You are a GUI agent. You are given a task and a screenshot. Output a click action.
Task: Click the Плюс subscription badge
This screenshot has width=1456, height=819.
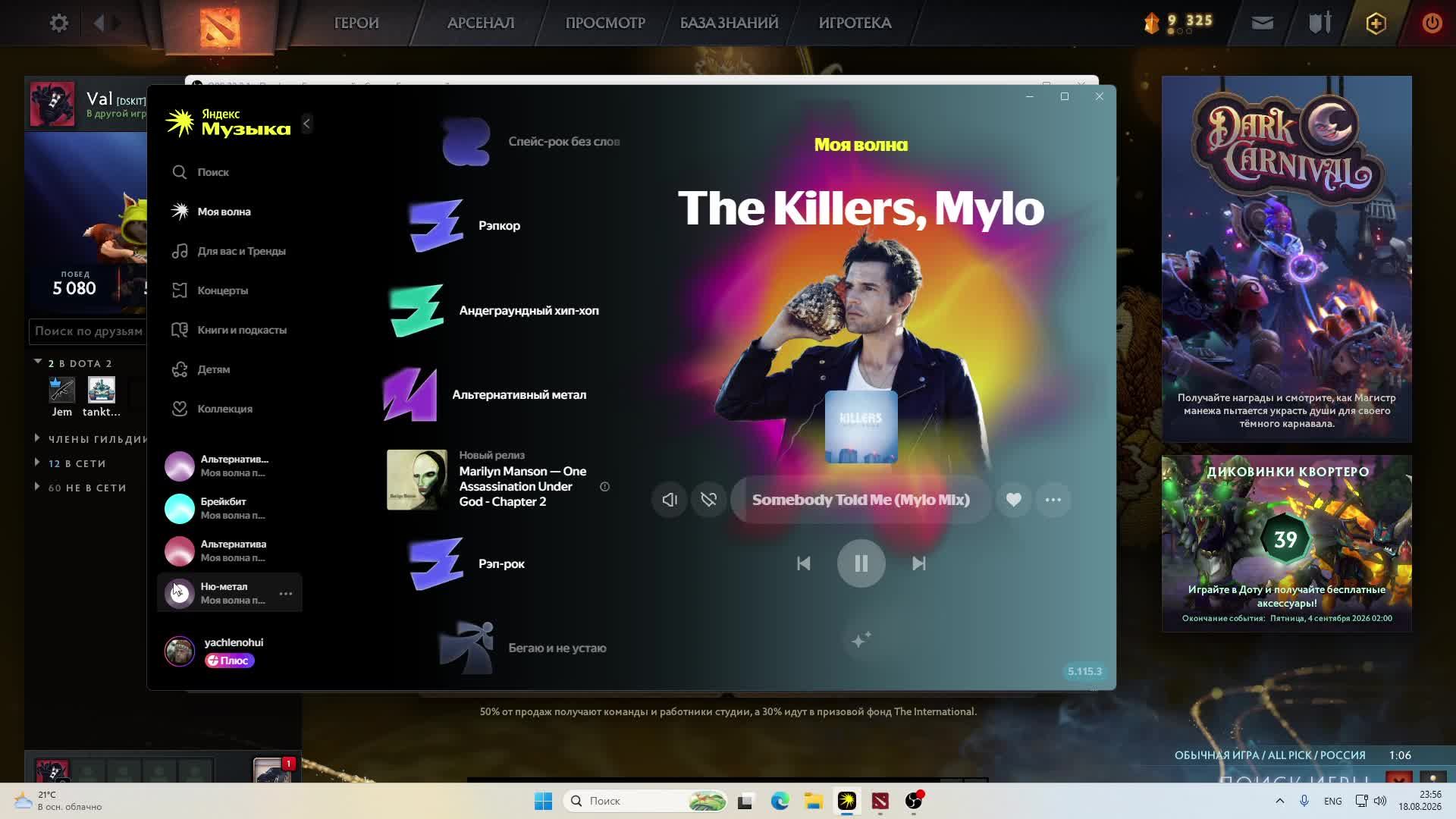point(229,661)
